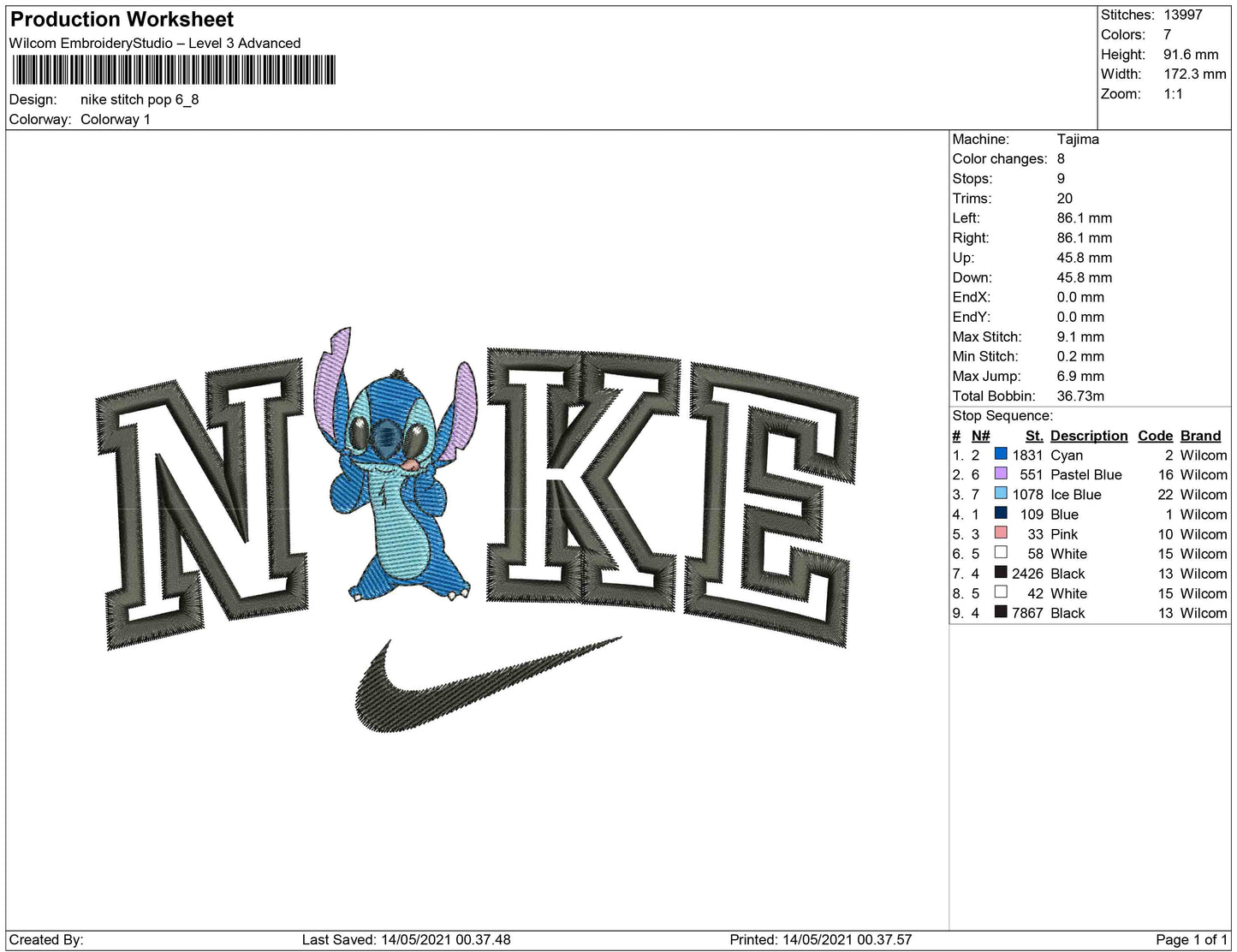
Task: Click the "N#" column header
Action: [980, 435]
